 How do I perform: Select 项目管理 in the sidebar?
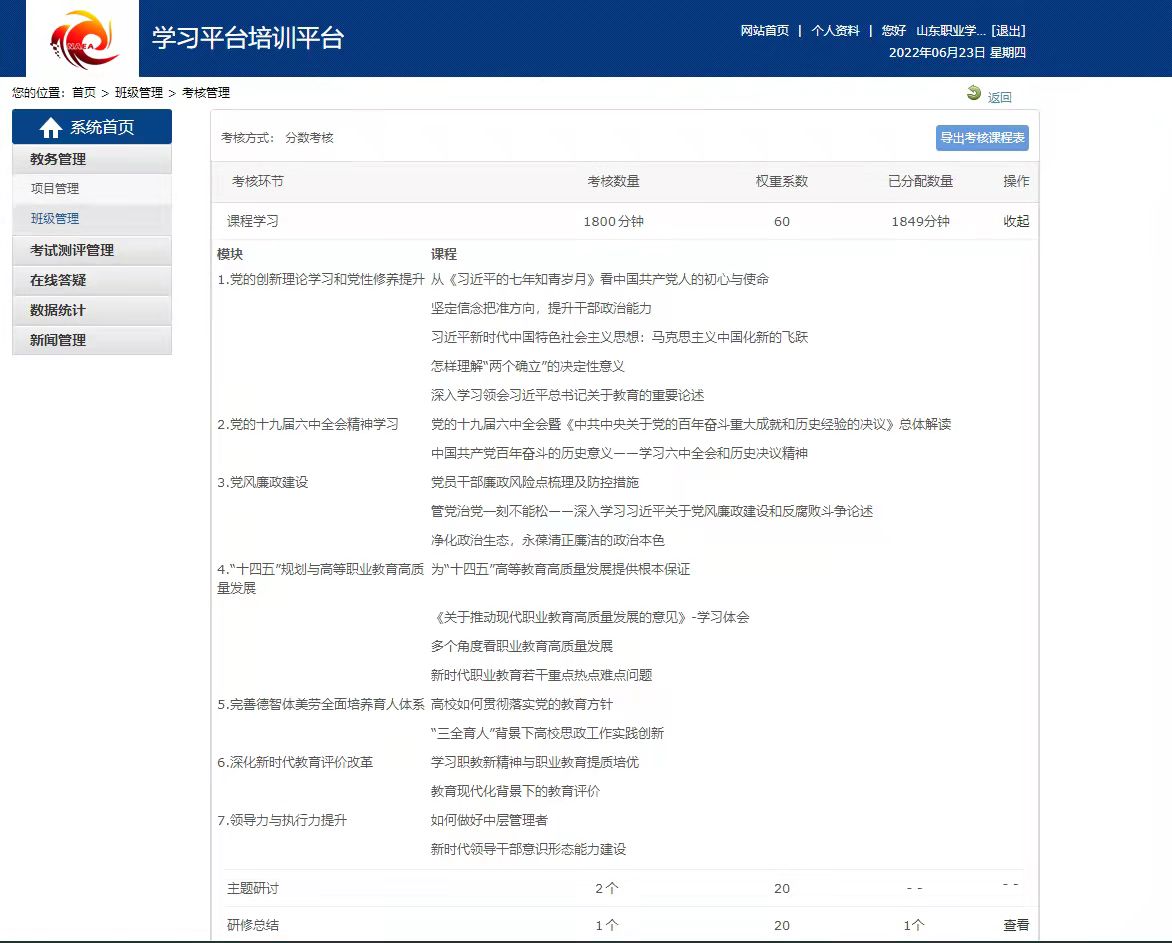(x=55, y=188)
